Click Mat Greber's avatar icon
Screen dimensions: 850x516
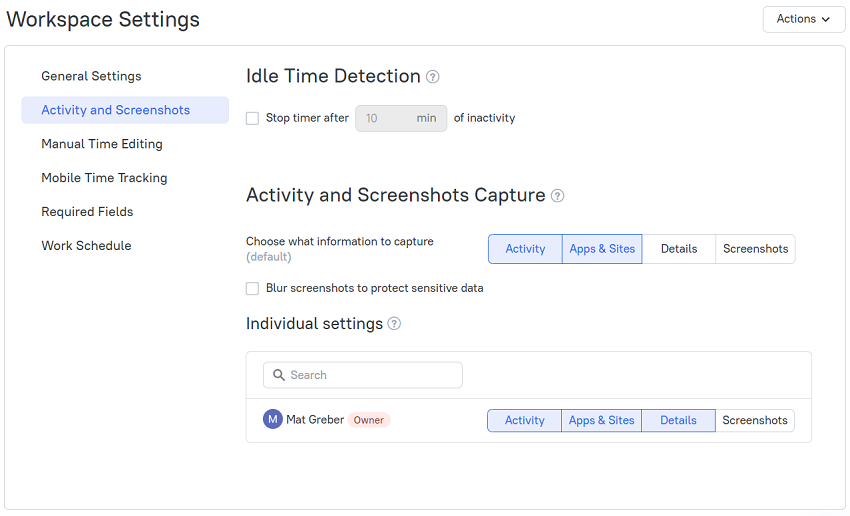(x=273, y=419)
